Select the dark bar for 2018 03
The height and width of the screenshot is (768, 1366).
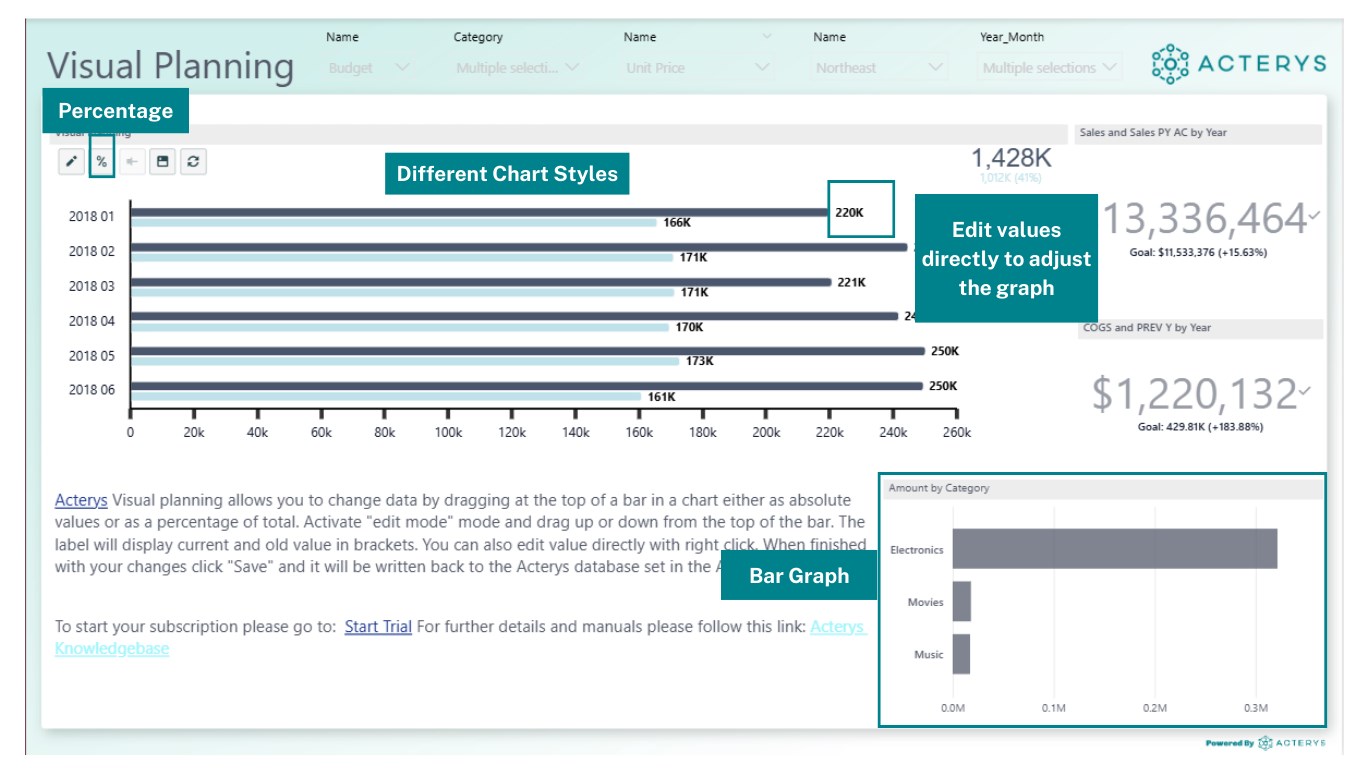coord(481,282)
